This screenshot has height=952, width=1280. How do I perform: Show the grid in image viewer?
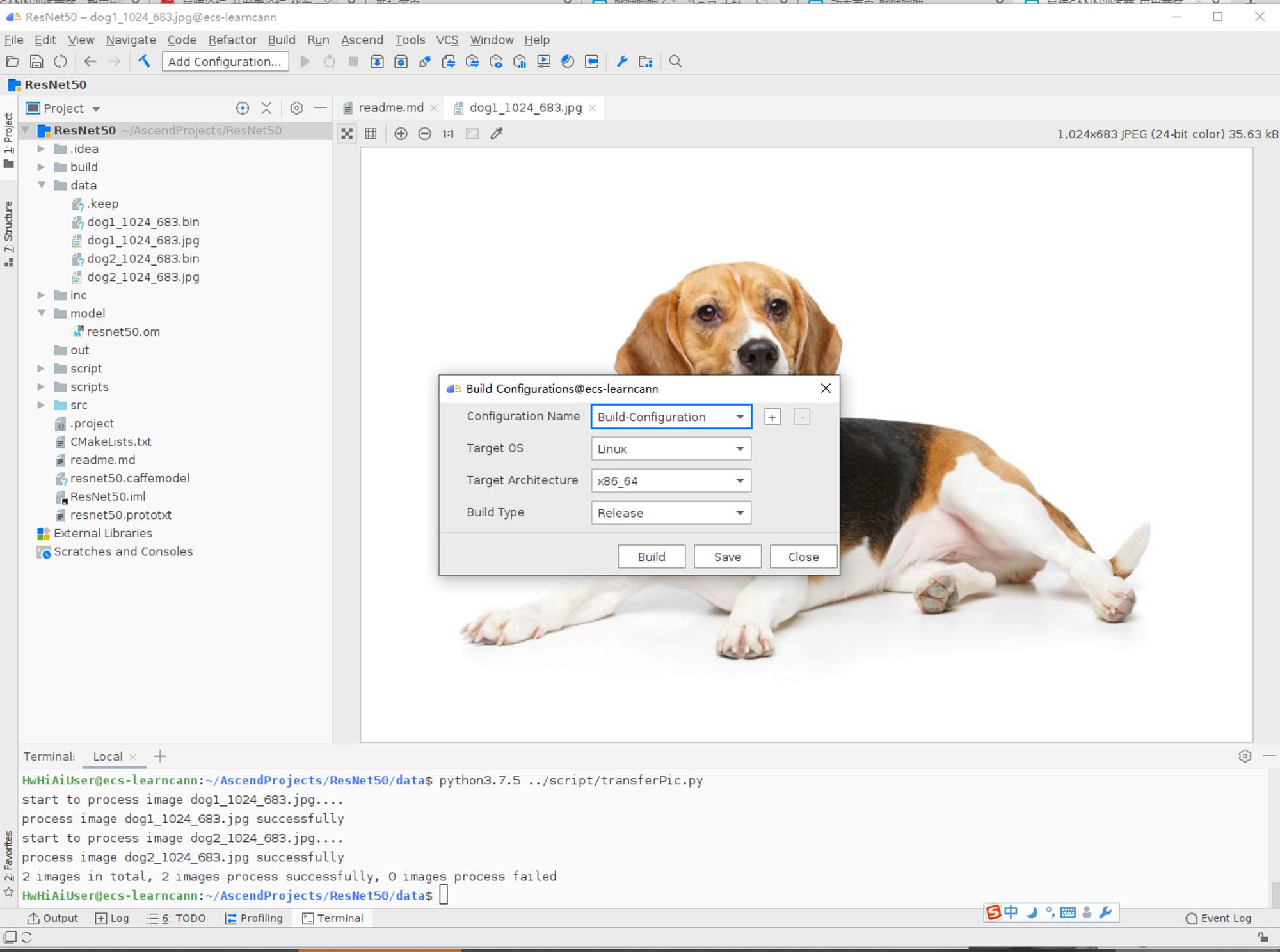(x=371, y=134)
